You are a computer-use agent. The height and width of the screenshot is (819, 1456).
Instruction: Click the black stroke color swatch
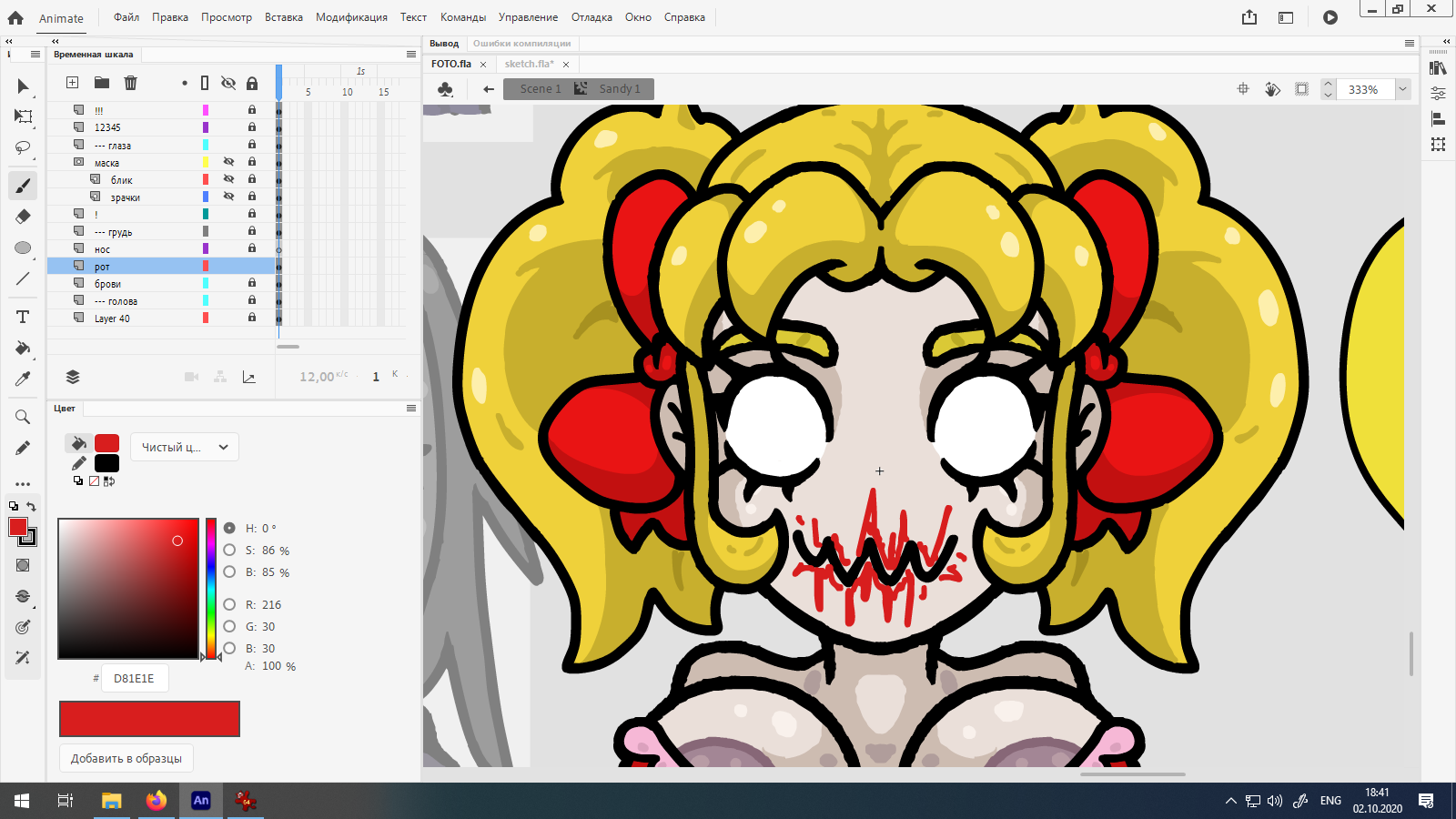[107, 463]
